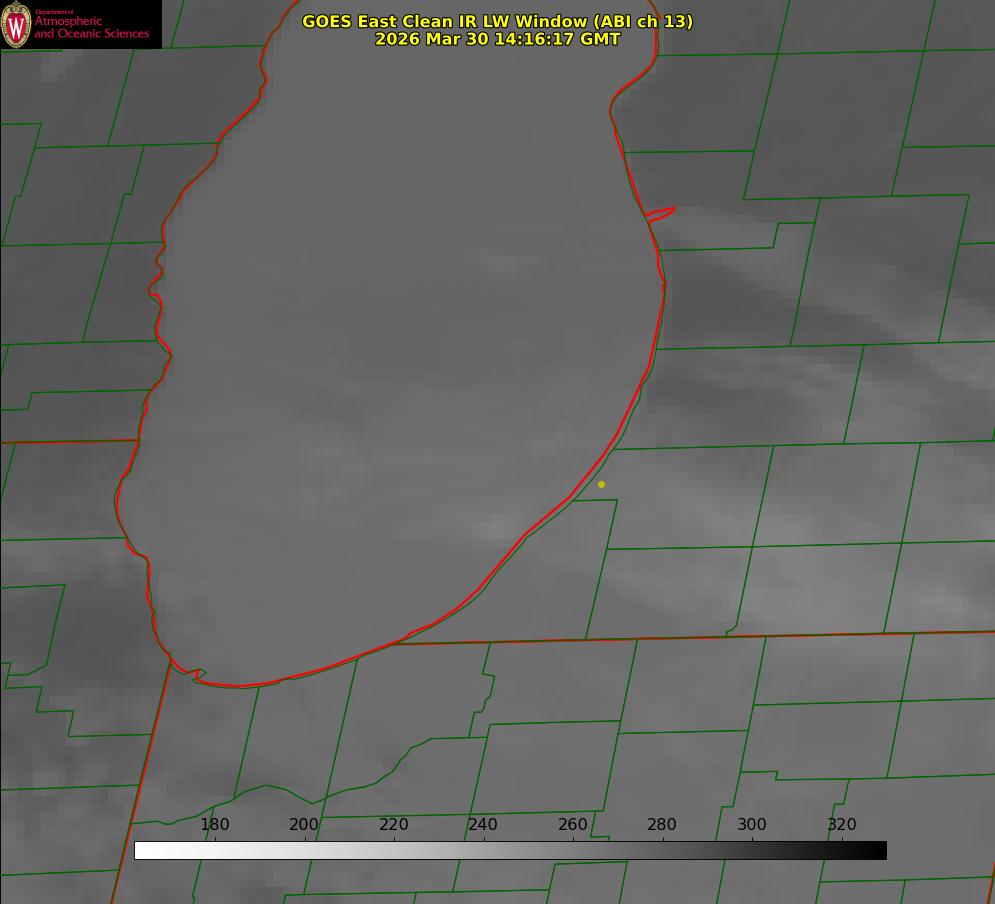The width and height of the screenshot is (995, 904).
Task: Open the Atmospheric and Oceanic Sciences link
Action: tap(91, 28)
